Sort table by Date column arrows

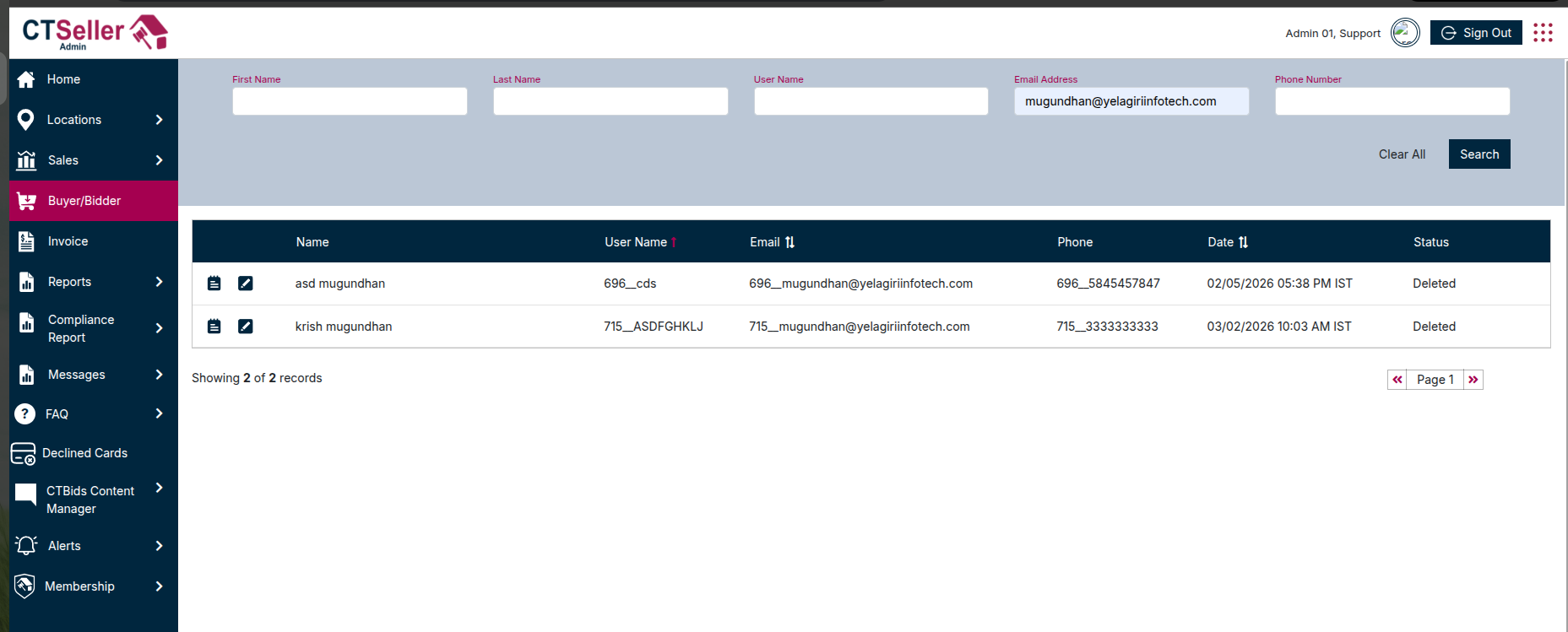click(1243, 242)
